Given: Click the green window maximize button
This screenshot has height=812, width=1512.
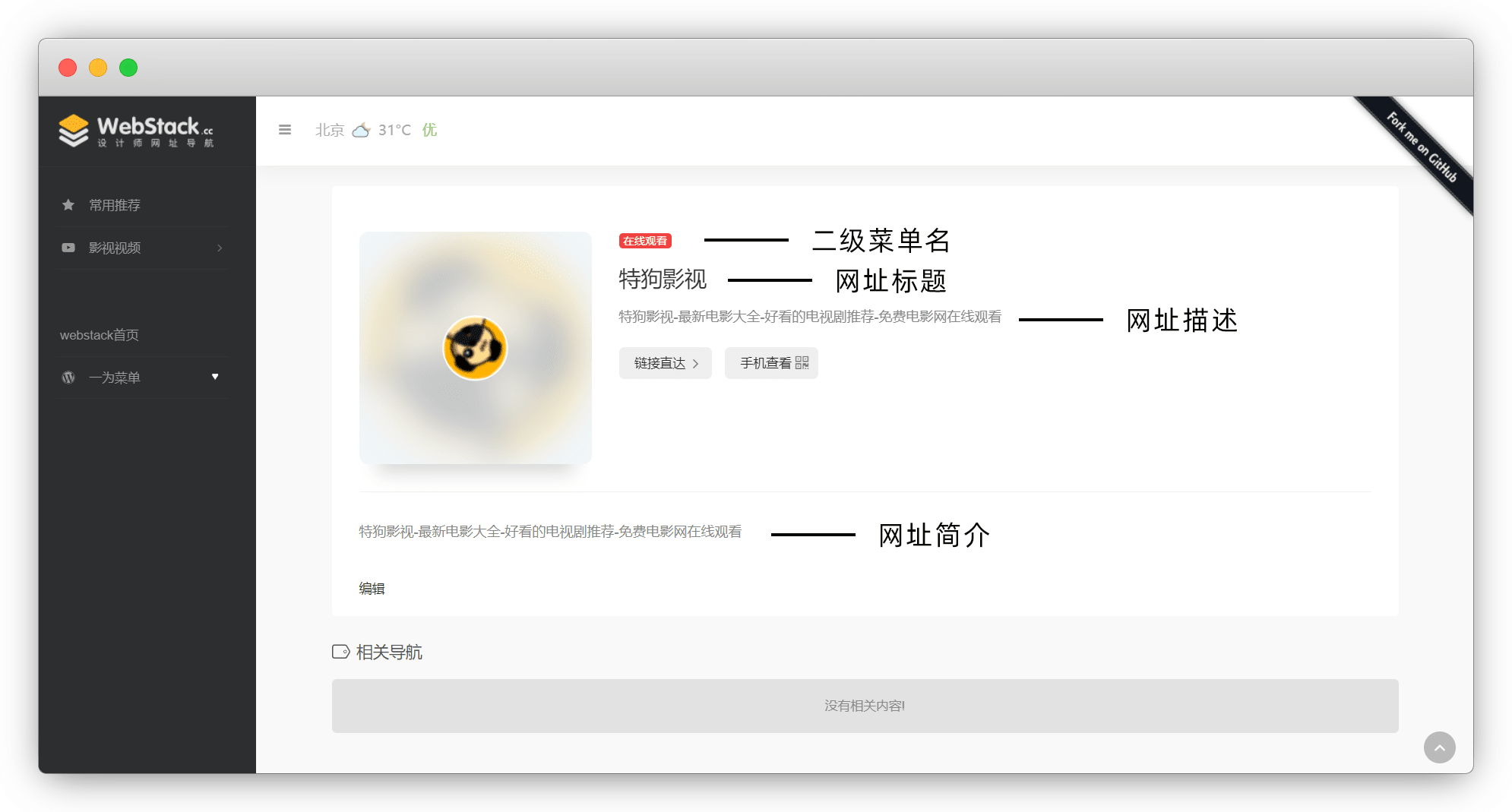Looking at the screenshot, I should point(128,68).
